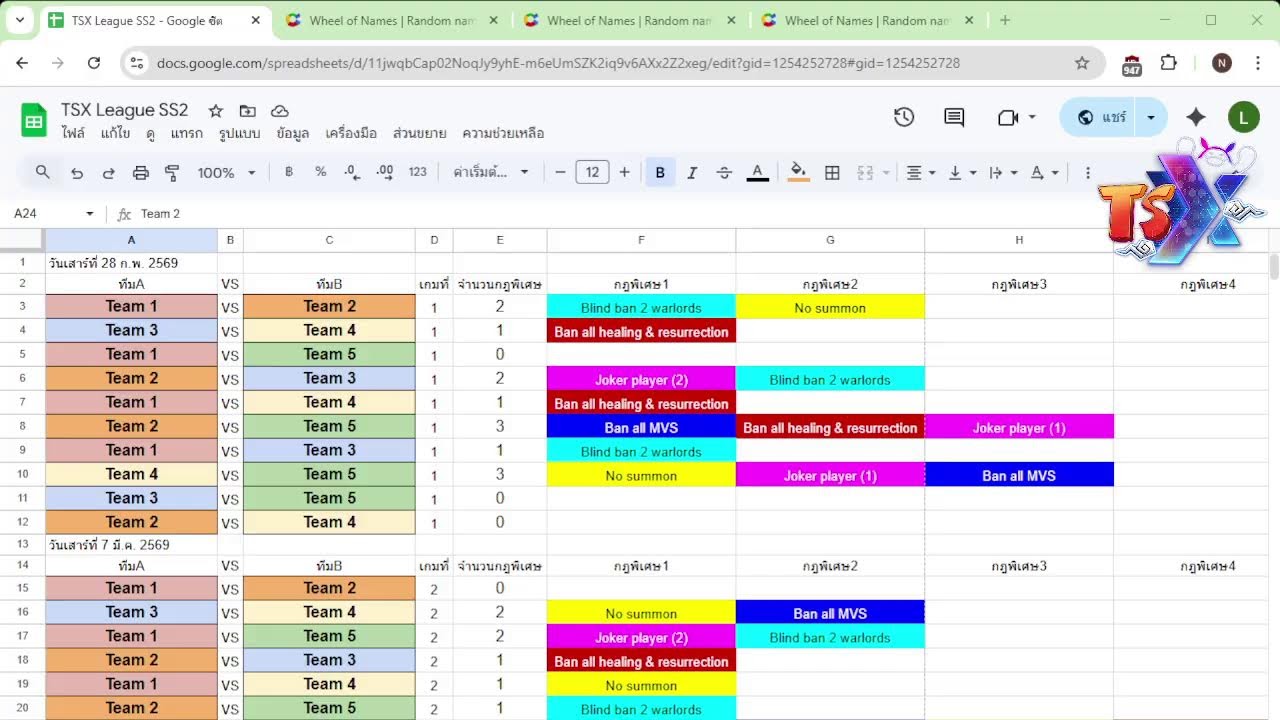Increase font size plus button
The image size is (1280, 720).
coord(624,173)
